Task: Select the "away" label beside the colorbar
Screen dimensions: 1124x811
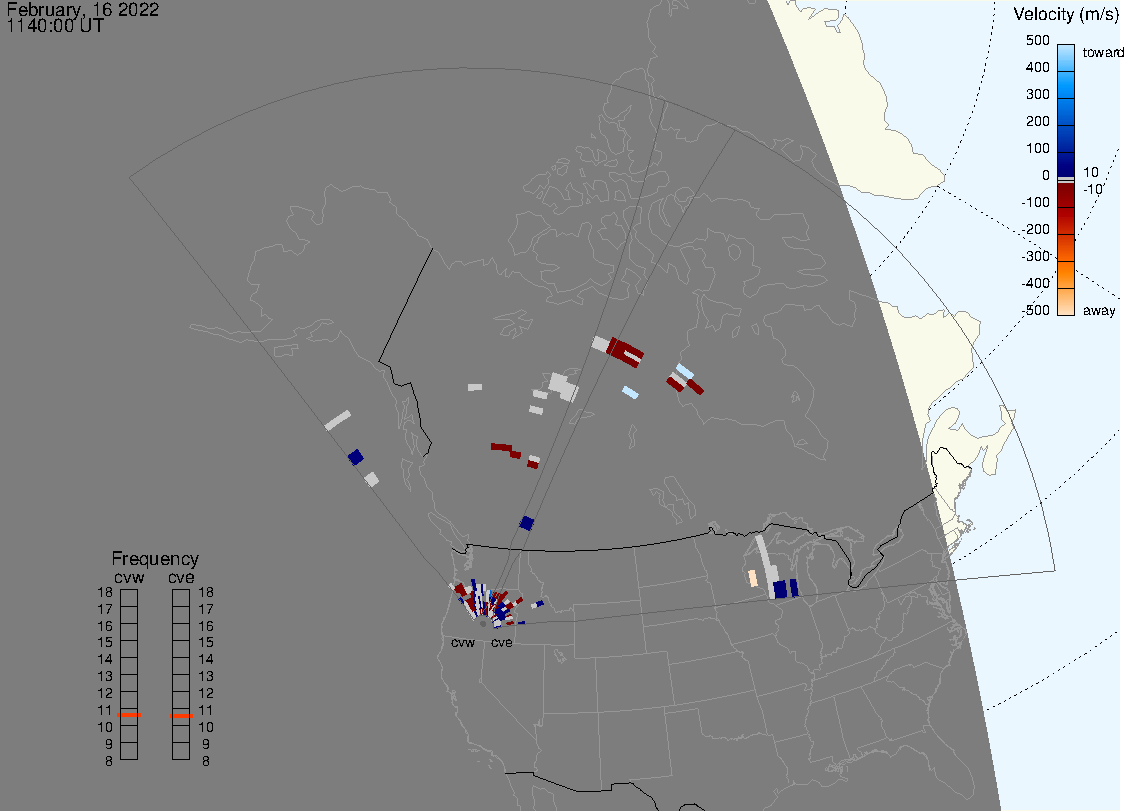Action: pos(1099,310)
